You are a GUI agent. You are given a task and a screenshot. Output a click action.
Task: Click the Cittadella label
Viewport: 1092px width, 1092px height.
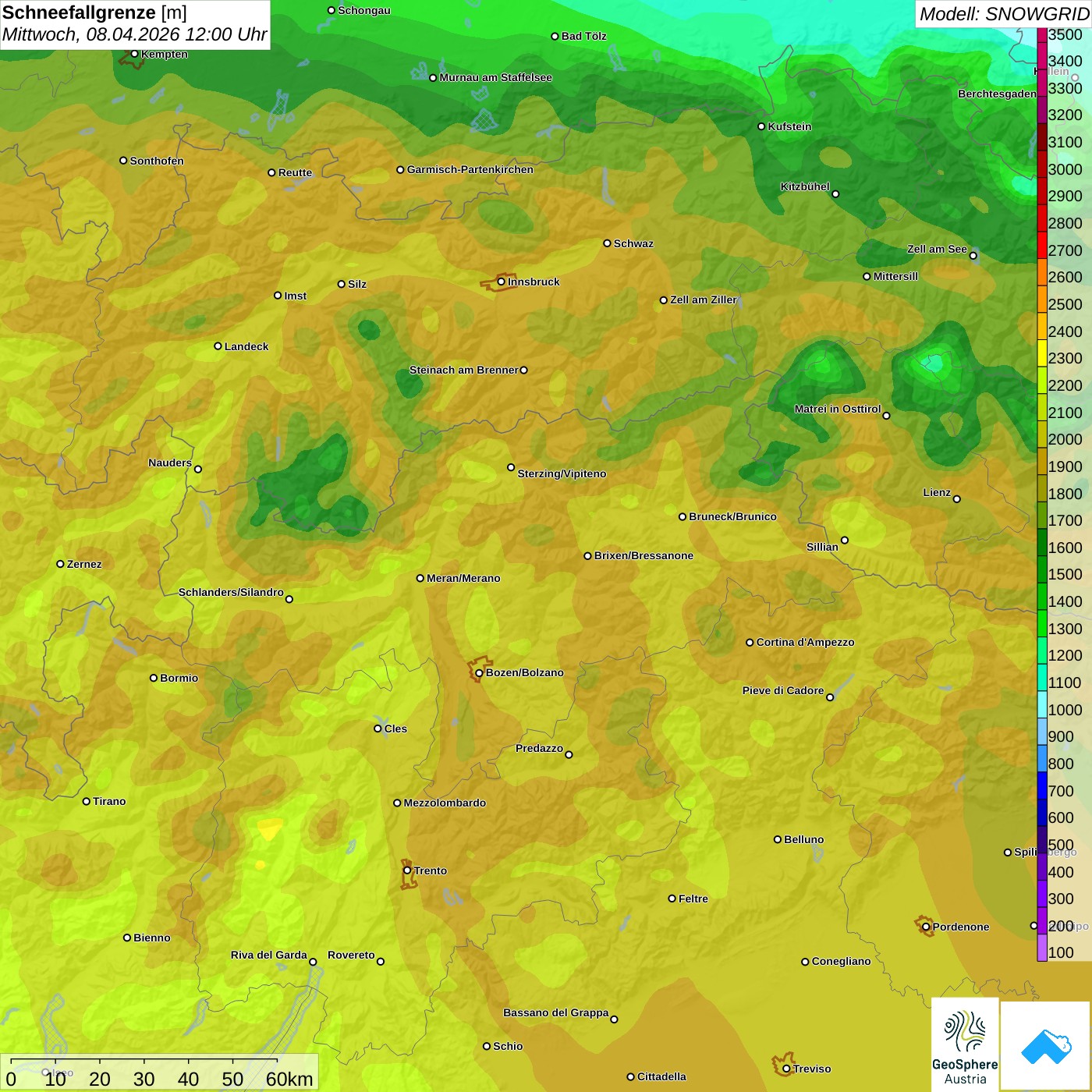point(661,1076)
